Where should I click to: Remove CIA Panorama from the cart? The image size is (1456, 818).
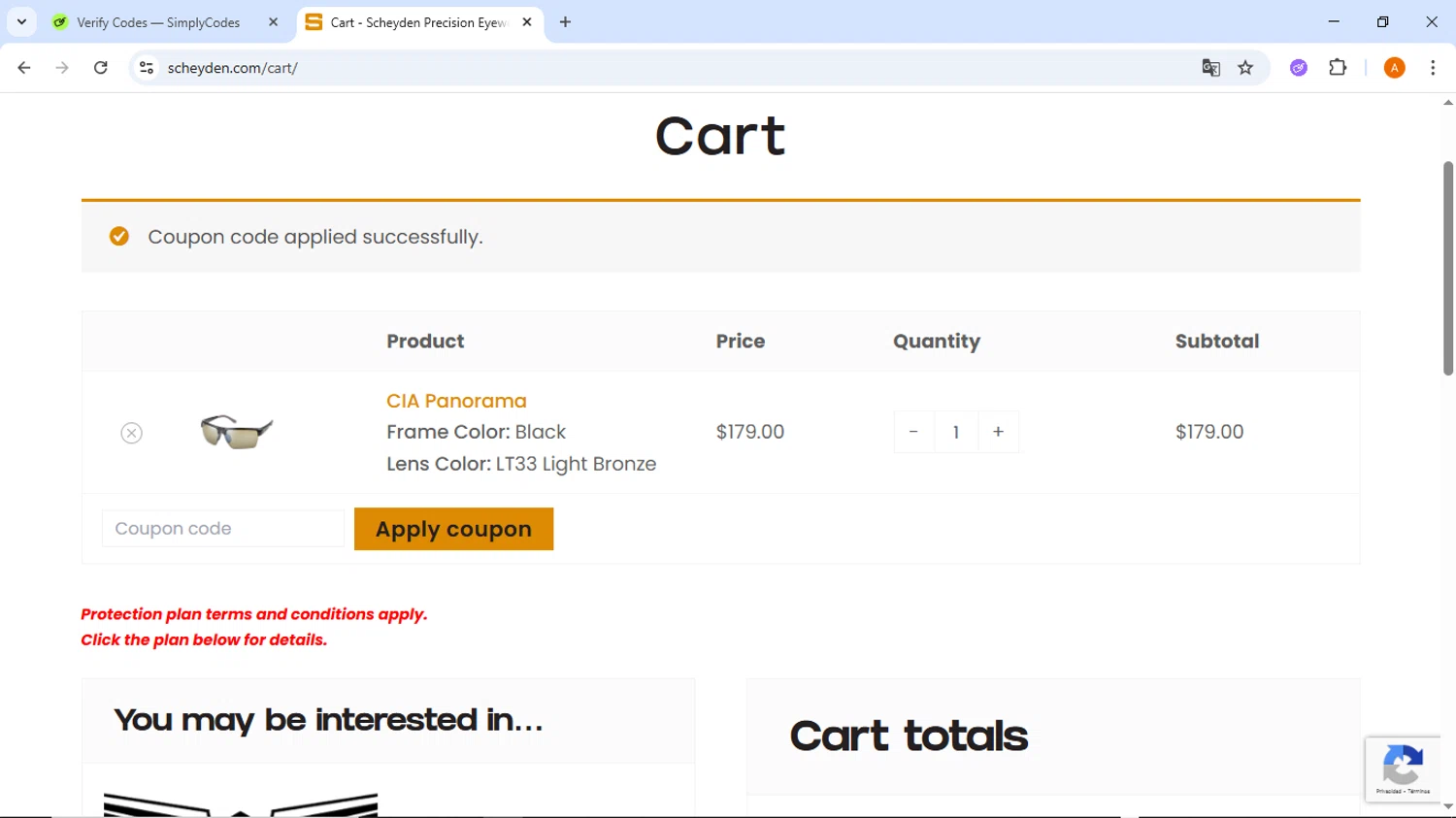pyautogui.click(x=132, y=433)
